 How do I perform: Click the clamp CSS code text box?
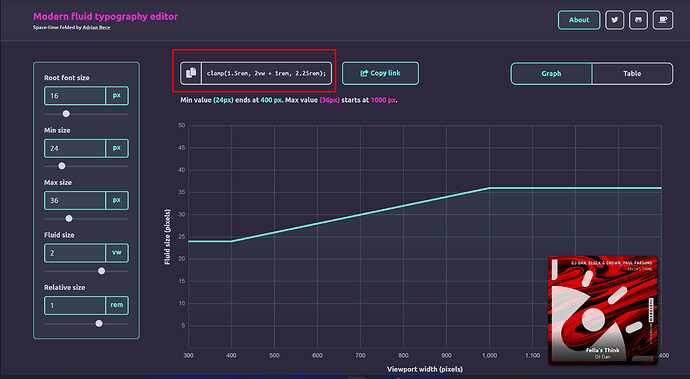[266, 73]
